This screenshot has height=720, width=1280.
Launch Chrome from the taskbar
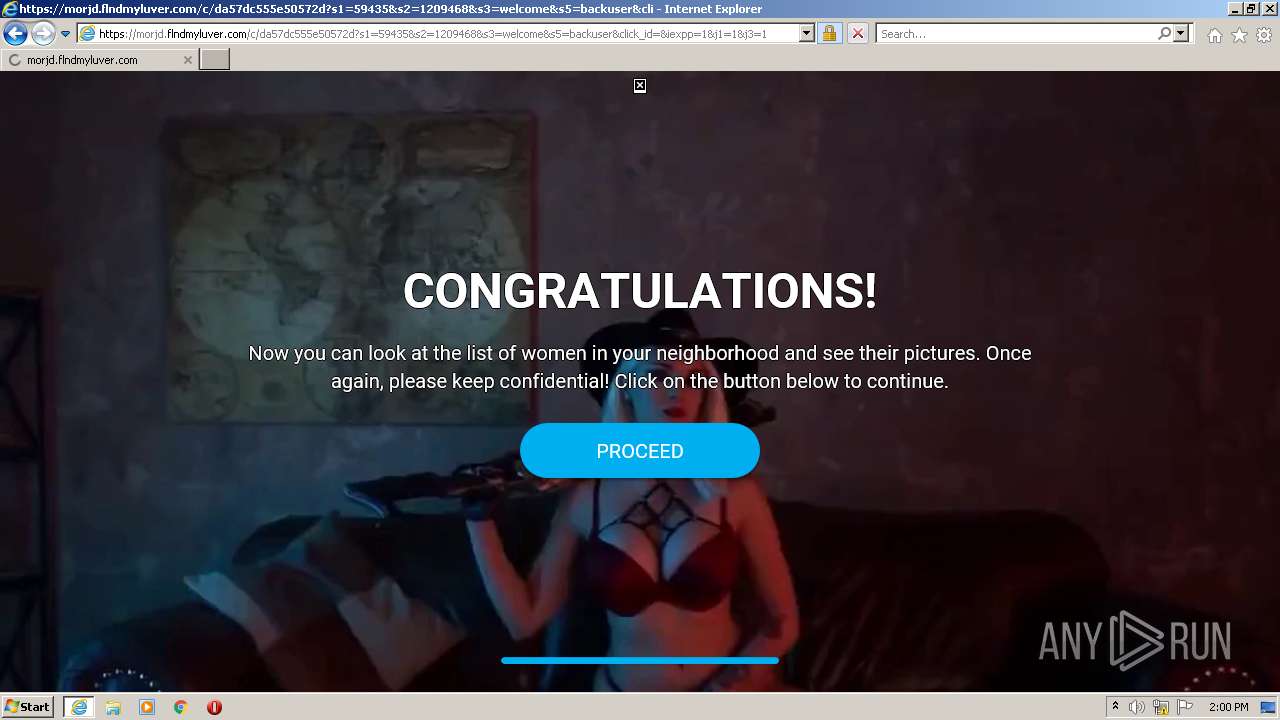tap(180, 707)
